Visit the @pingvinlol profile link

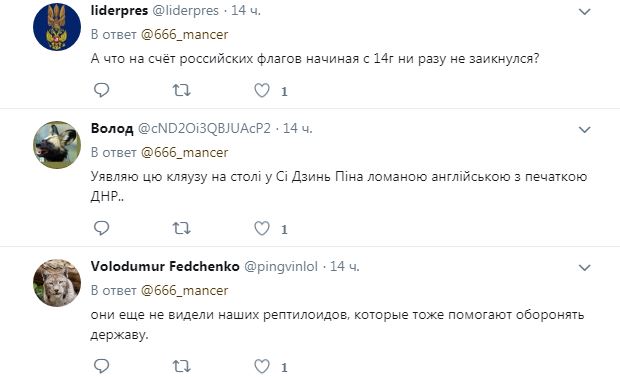click(281, 267)
